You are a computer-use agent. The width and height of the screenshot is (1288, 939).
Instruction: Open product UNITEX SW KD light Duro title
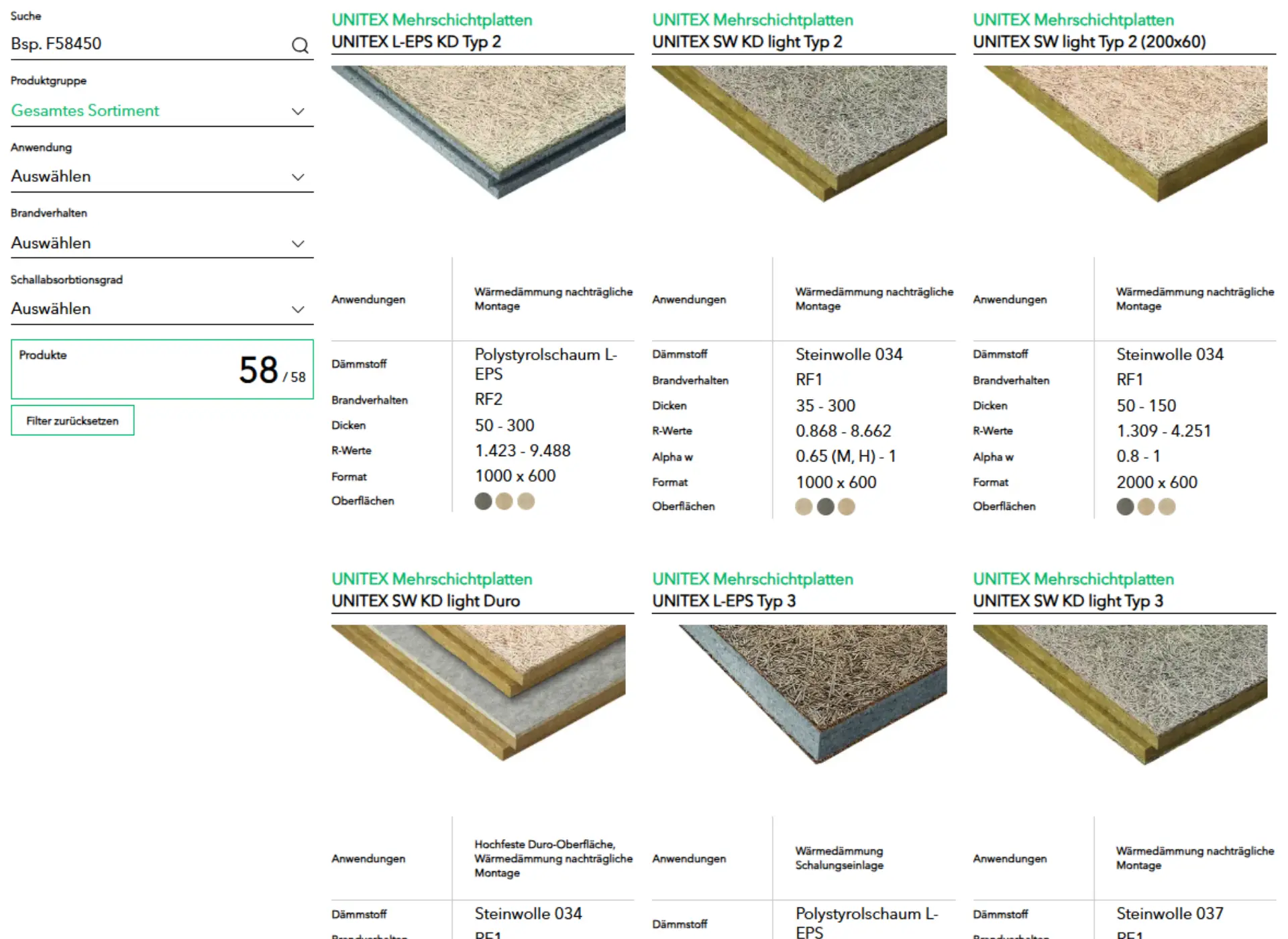[425, 601]
